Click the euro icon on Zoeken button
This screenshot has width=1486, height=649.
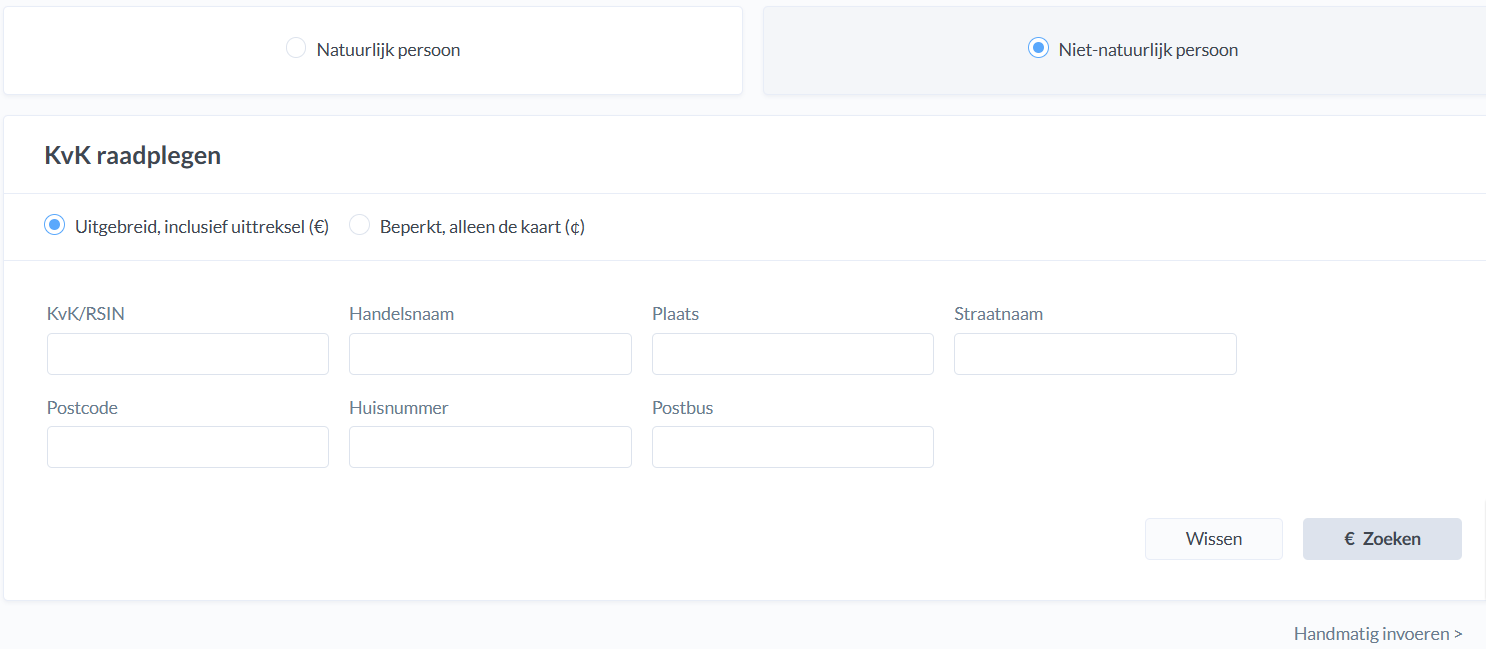pyautogui.click(x=1349, y=539)
